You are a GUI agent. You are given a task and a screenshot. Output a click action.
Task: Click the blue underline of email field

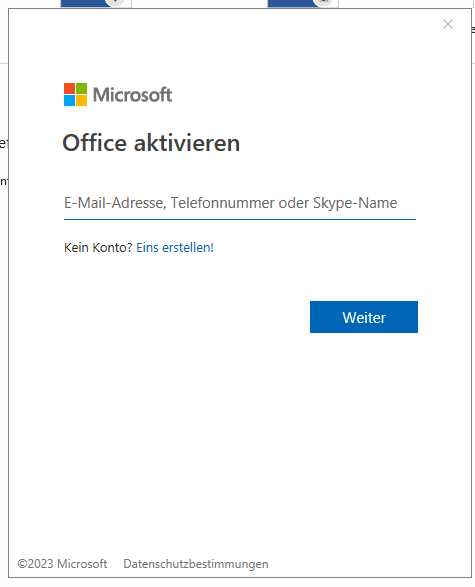[240, 219]
